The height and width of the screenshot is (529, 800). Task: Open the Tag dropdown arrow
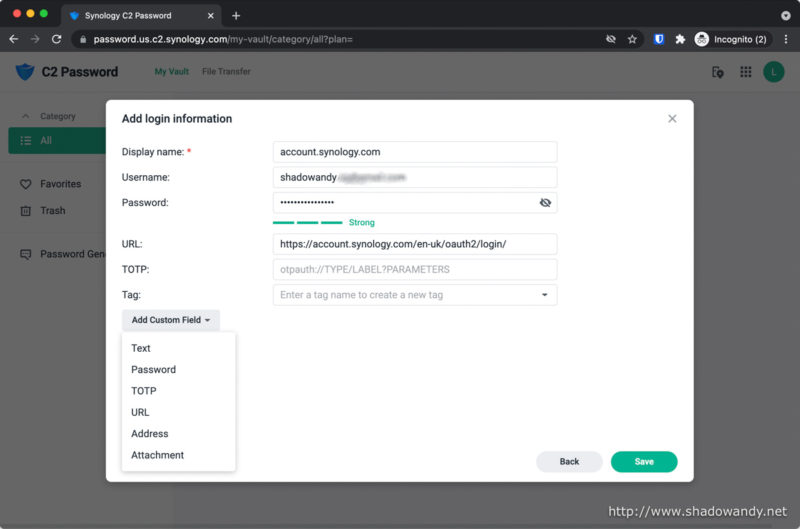[x=544, y=295]
